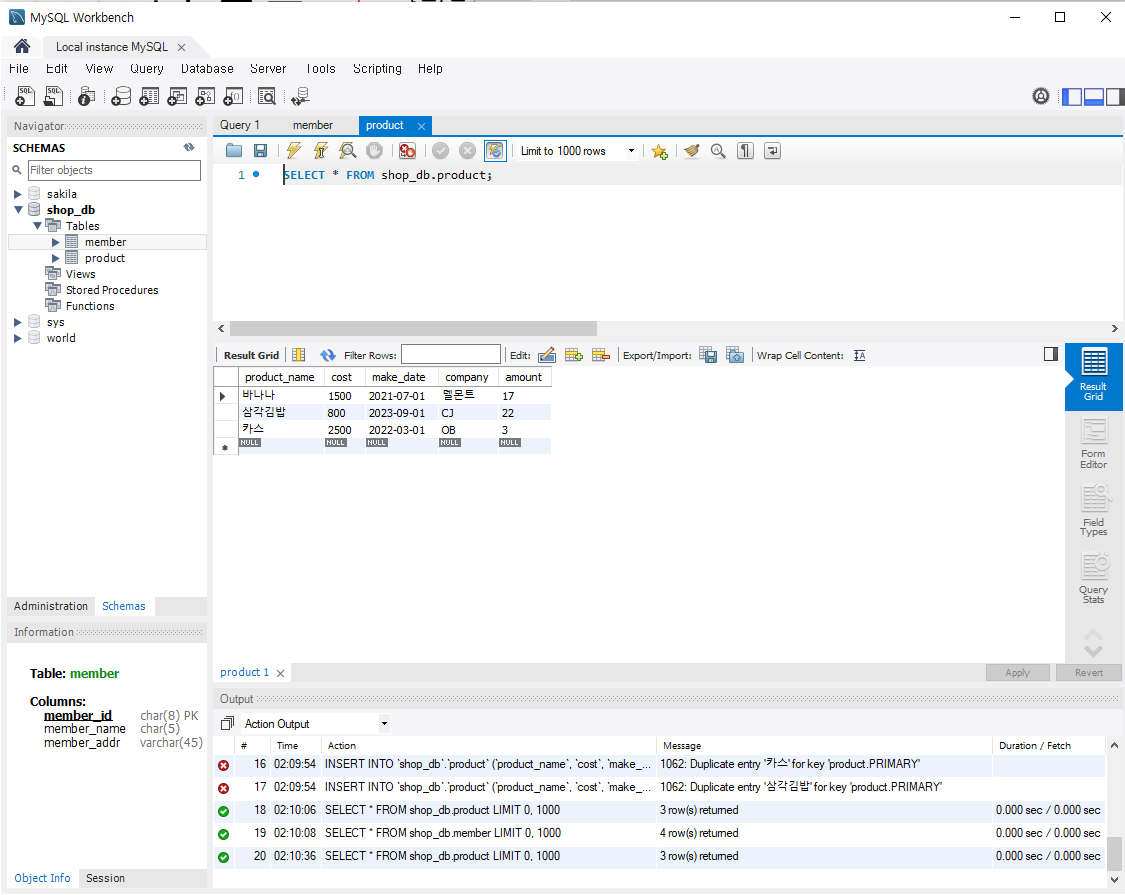The height and width of the screenshot is (895, 1125).
Task: Beautify the query broom icon
Action: coord(692,151)
